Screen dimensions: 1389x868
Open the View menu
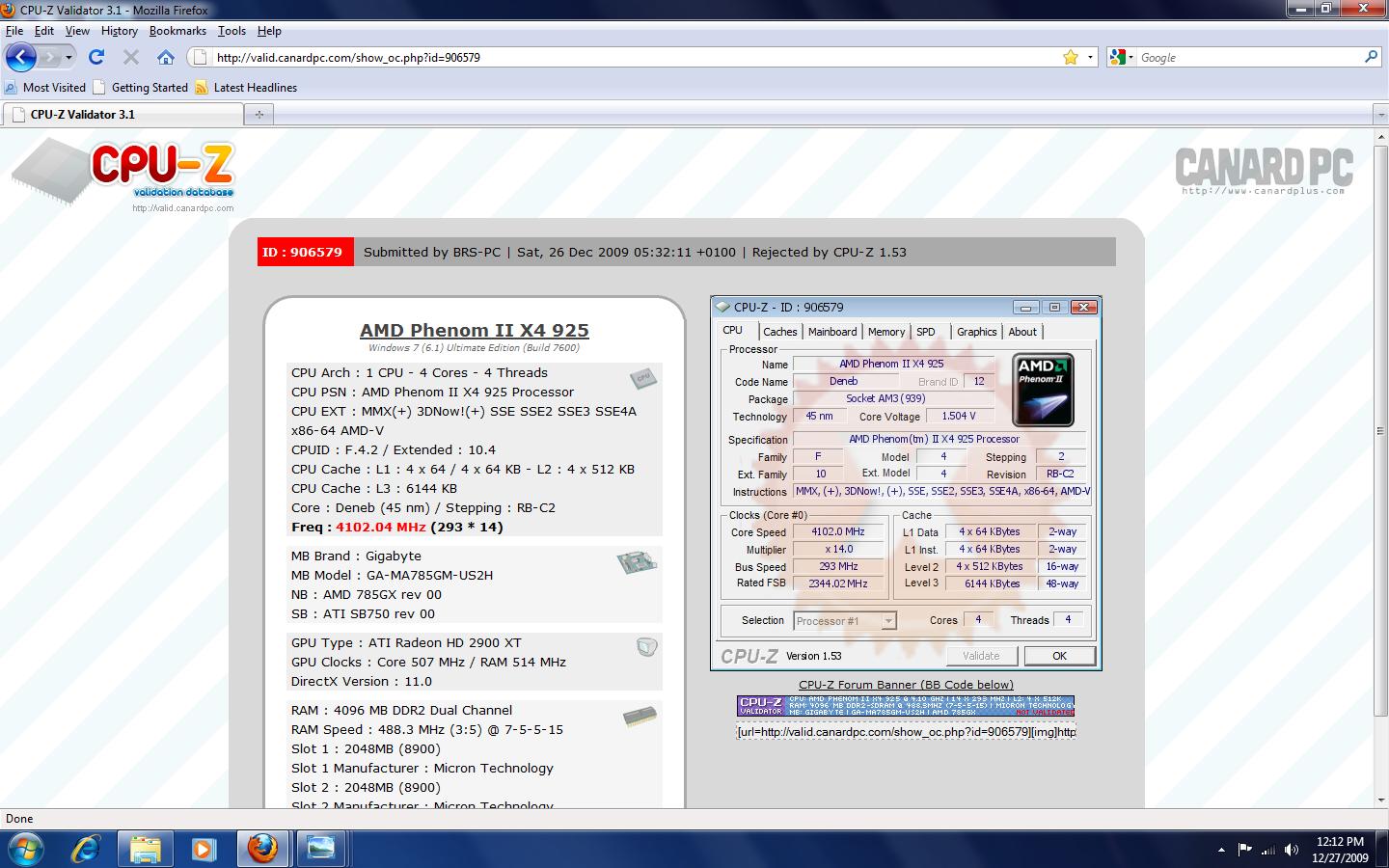77,31
